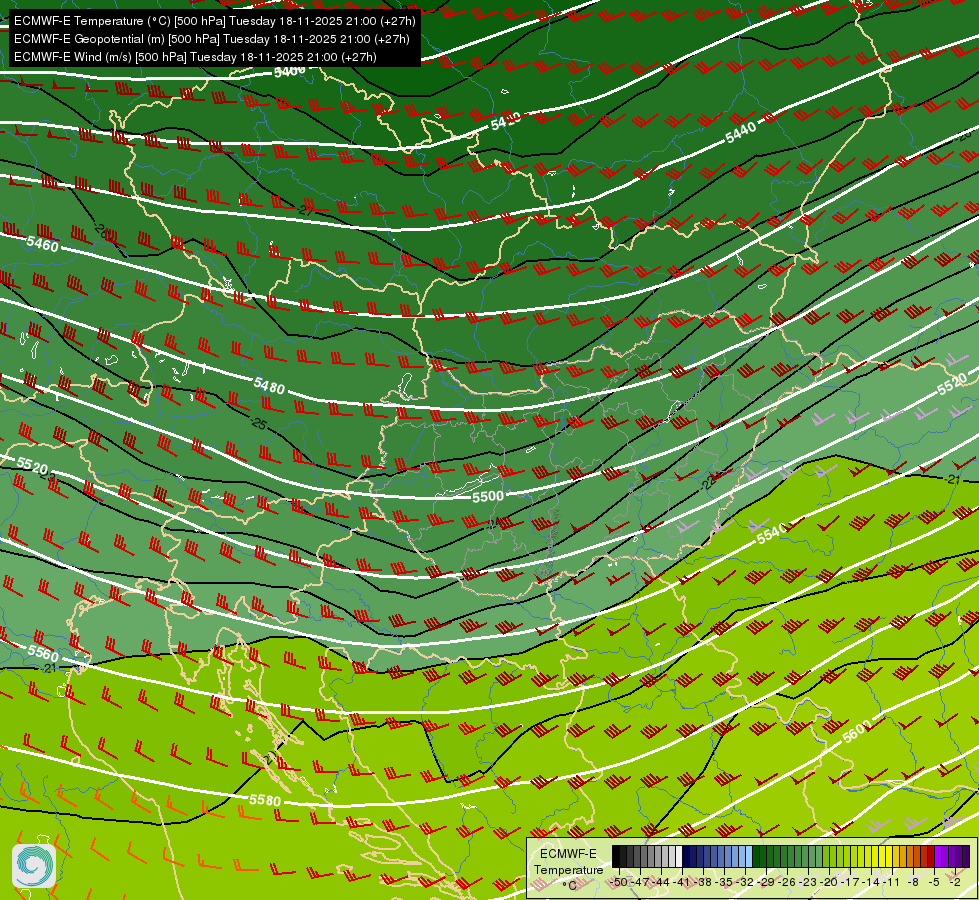
Task: Click the -32 tick label on the legend
Action: click(x=745, y=882)
